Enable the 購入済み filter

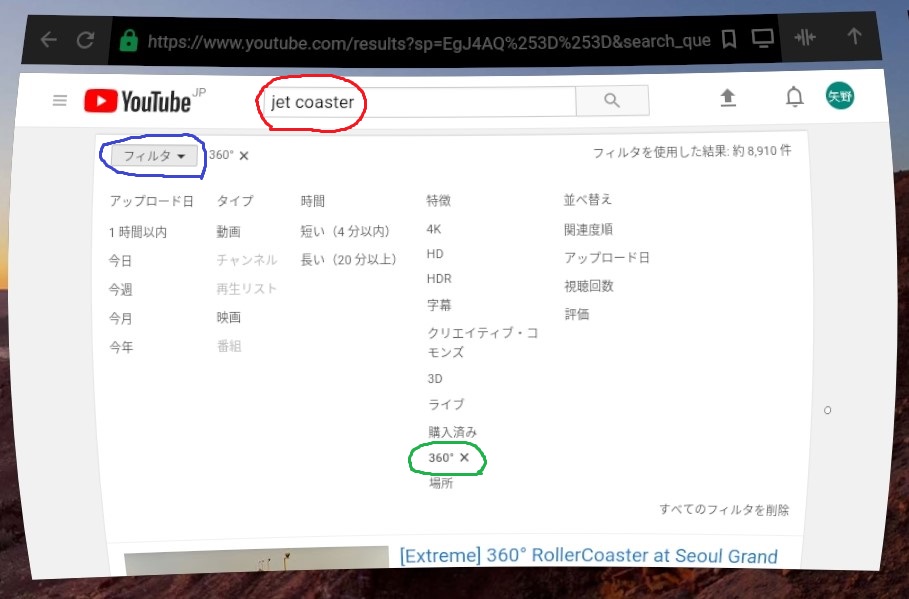tap(452, 432)
